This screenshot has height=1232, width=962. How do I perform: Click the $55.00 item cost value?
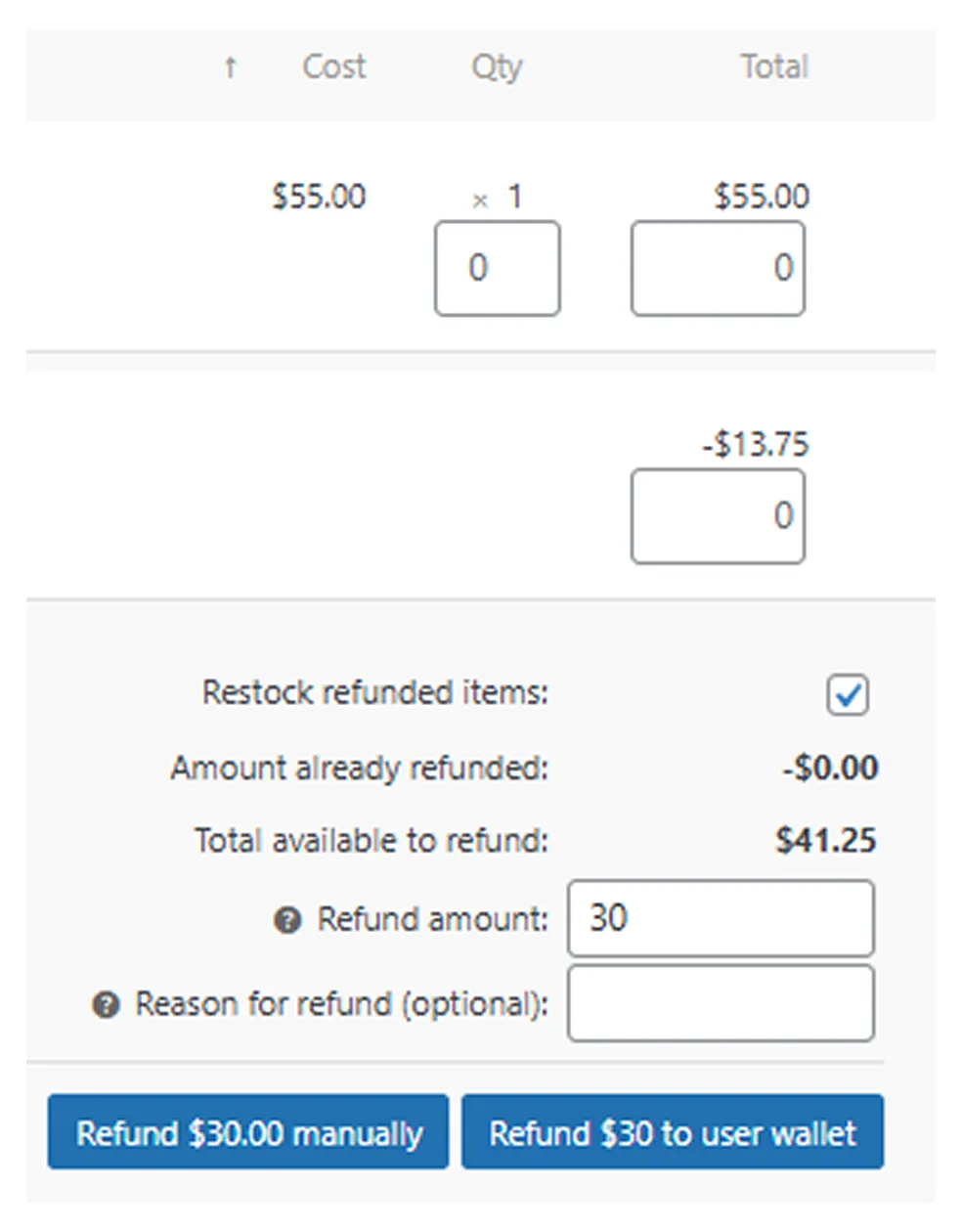click(319, 197)
